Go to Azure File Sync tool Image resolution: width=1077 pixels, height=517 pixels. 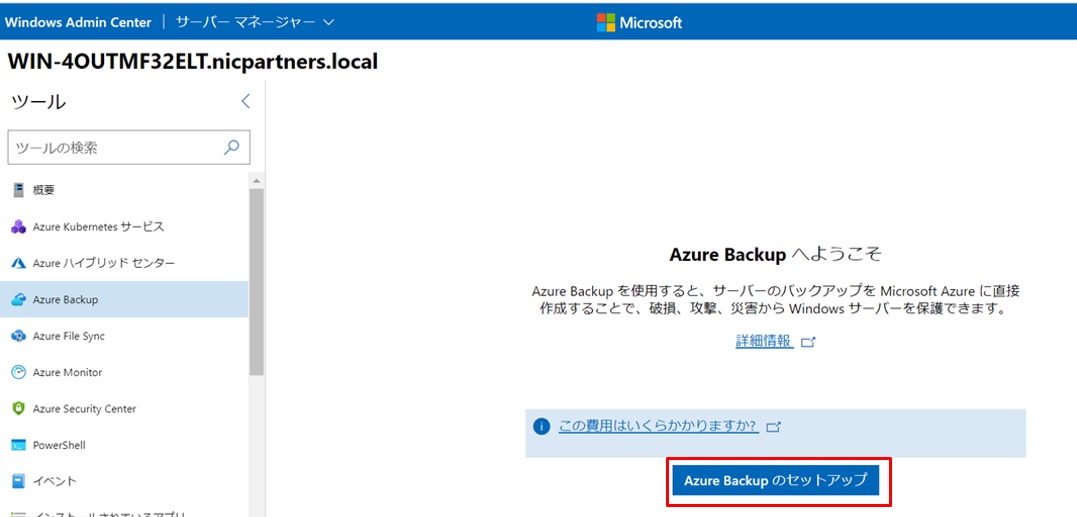coord(124,336)
